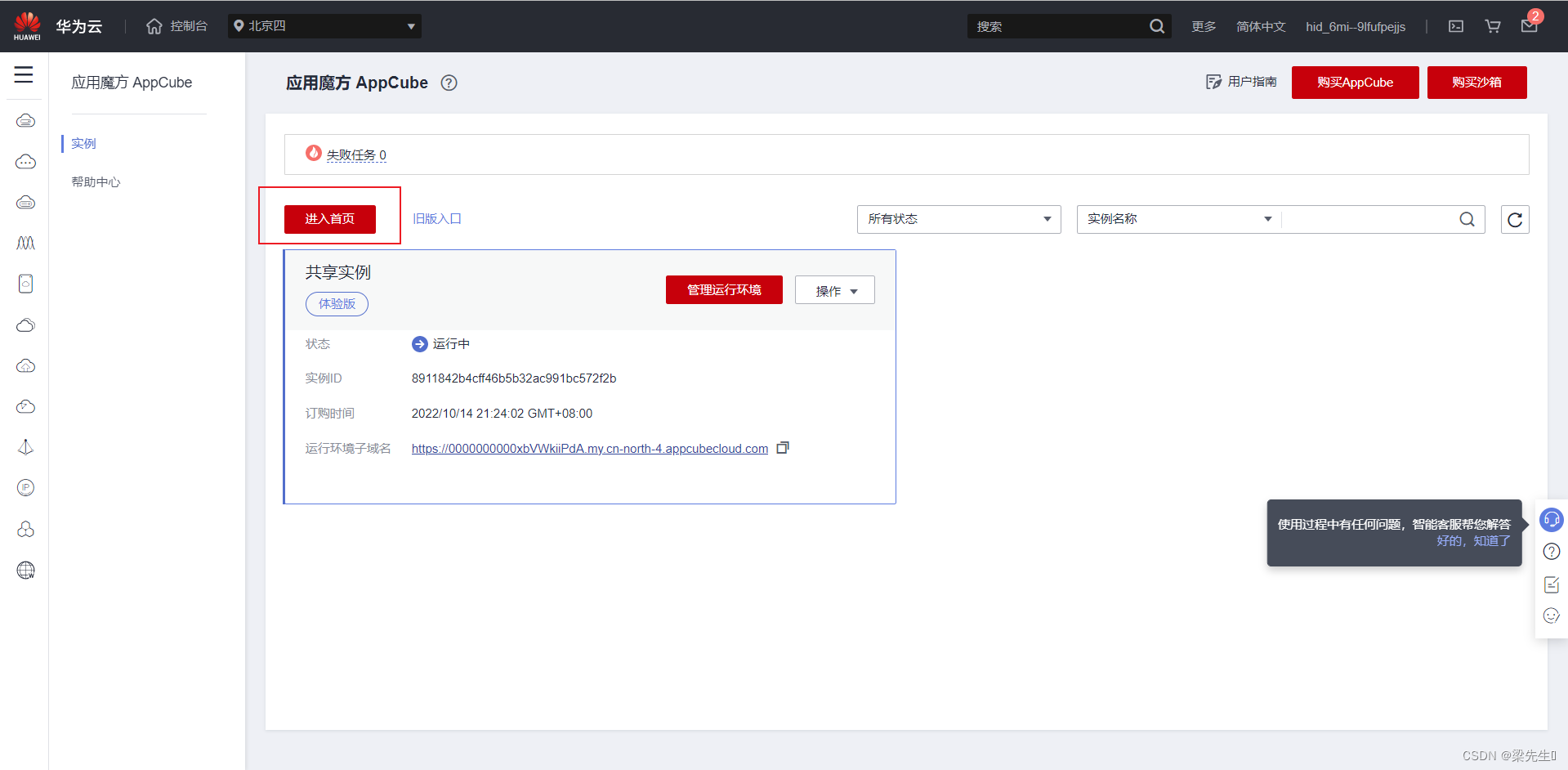The height and width of the screenshot is (770, 1568).
Task: Open the hid_6mi--9lfufpejjs account menu
Action: pyautogui.click(x=1356, y=26)
